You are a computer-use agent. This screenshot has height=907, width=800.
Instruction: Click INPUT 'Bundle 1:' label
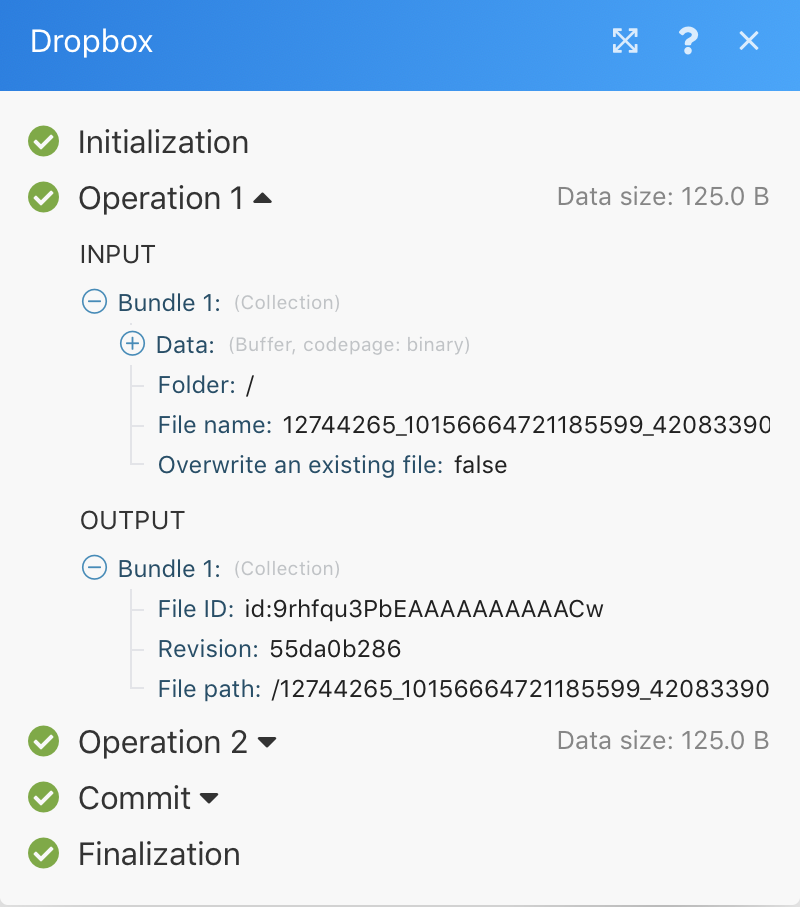click(169, 303)
